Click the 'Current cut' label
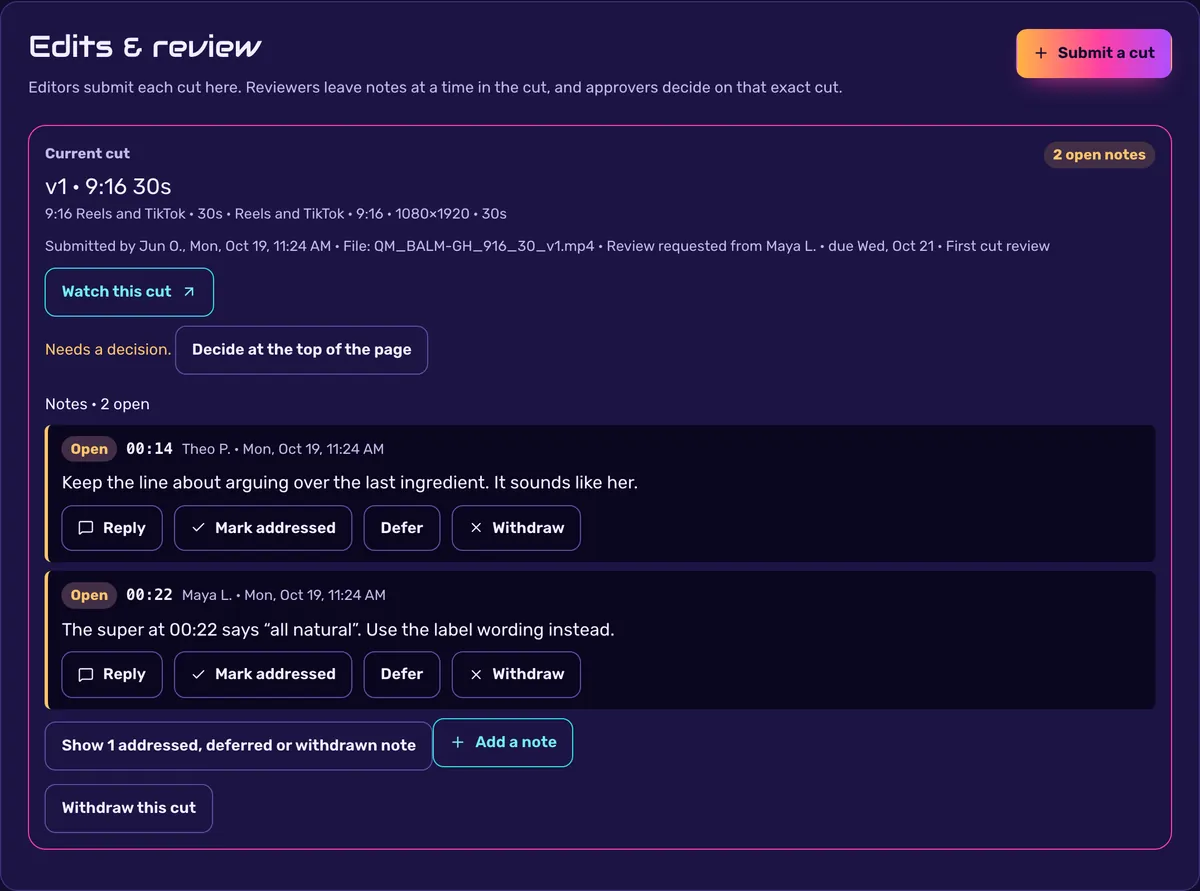 pos(87,153)
